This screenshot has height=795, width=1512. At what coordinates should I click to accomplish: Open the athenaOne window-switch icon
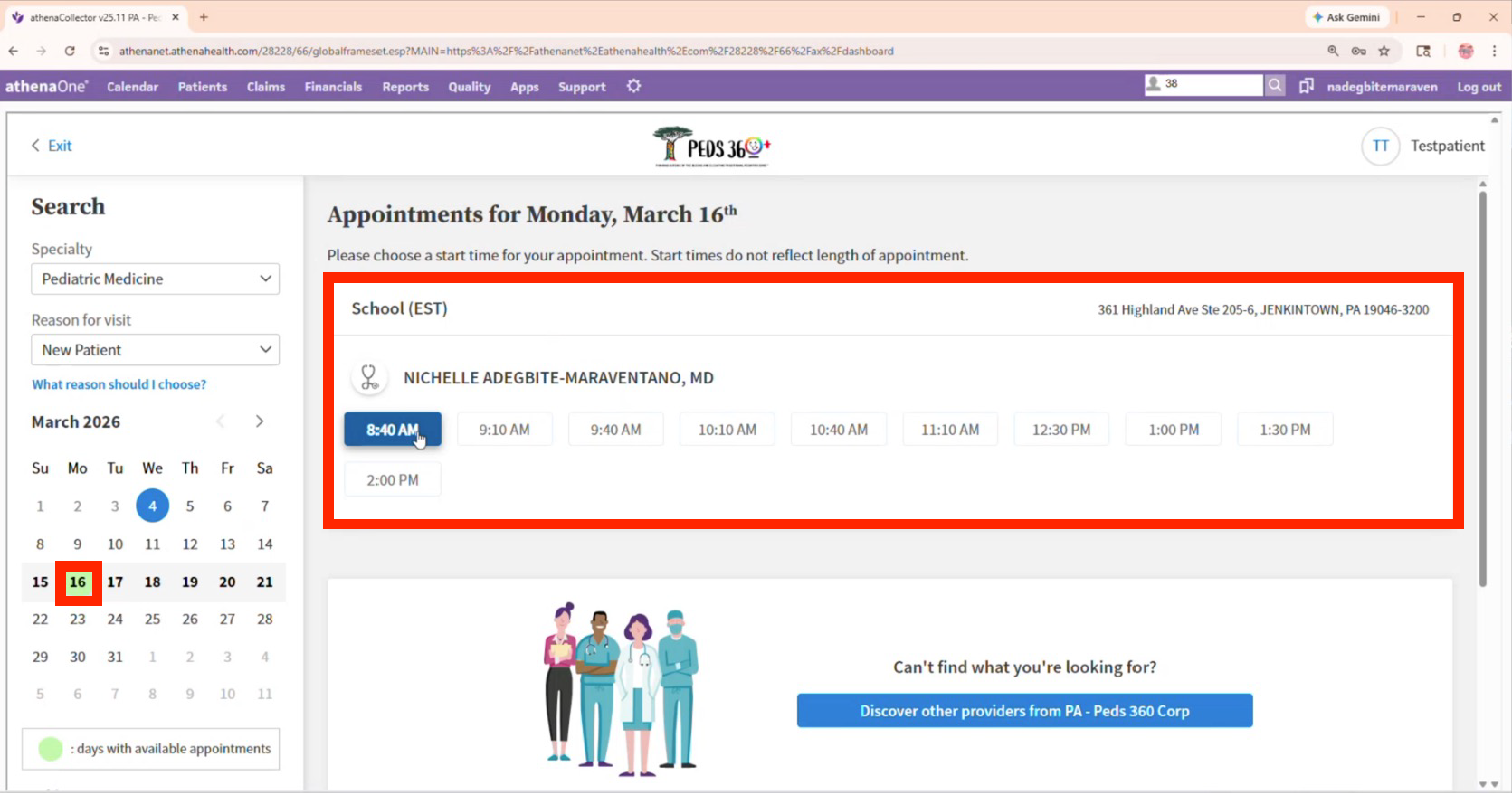[x=1306, y=86]
